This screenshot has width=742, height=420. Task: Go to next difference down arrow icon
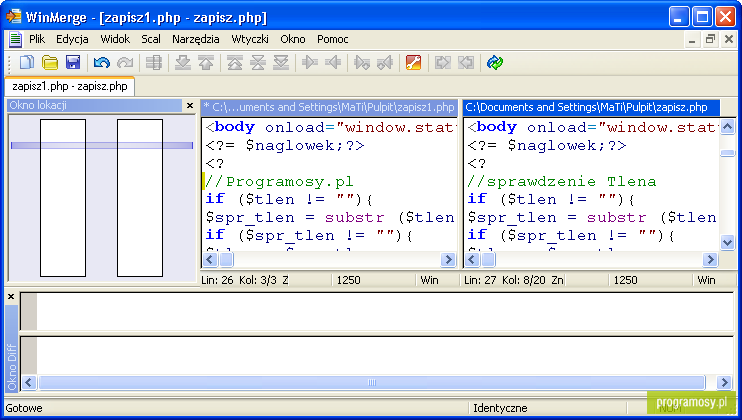(183, 62)
